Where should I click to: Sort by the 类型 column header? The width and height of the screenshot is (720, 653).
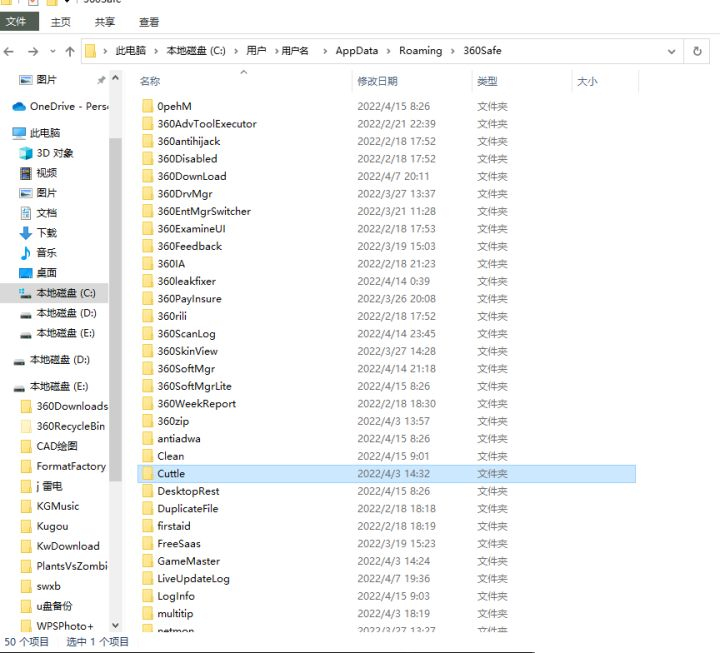[487, 81]
